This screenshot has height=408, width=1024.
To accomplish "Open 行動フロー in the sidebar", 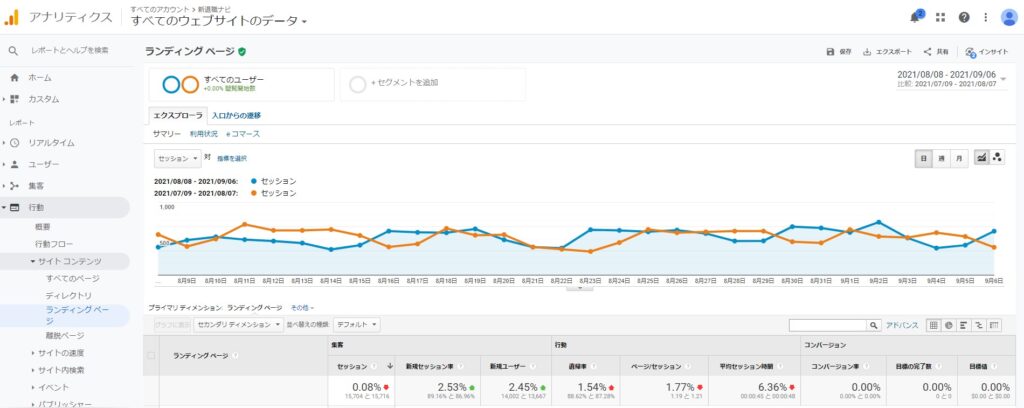I will [54, 244].
